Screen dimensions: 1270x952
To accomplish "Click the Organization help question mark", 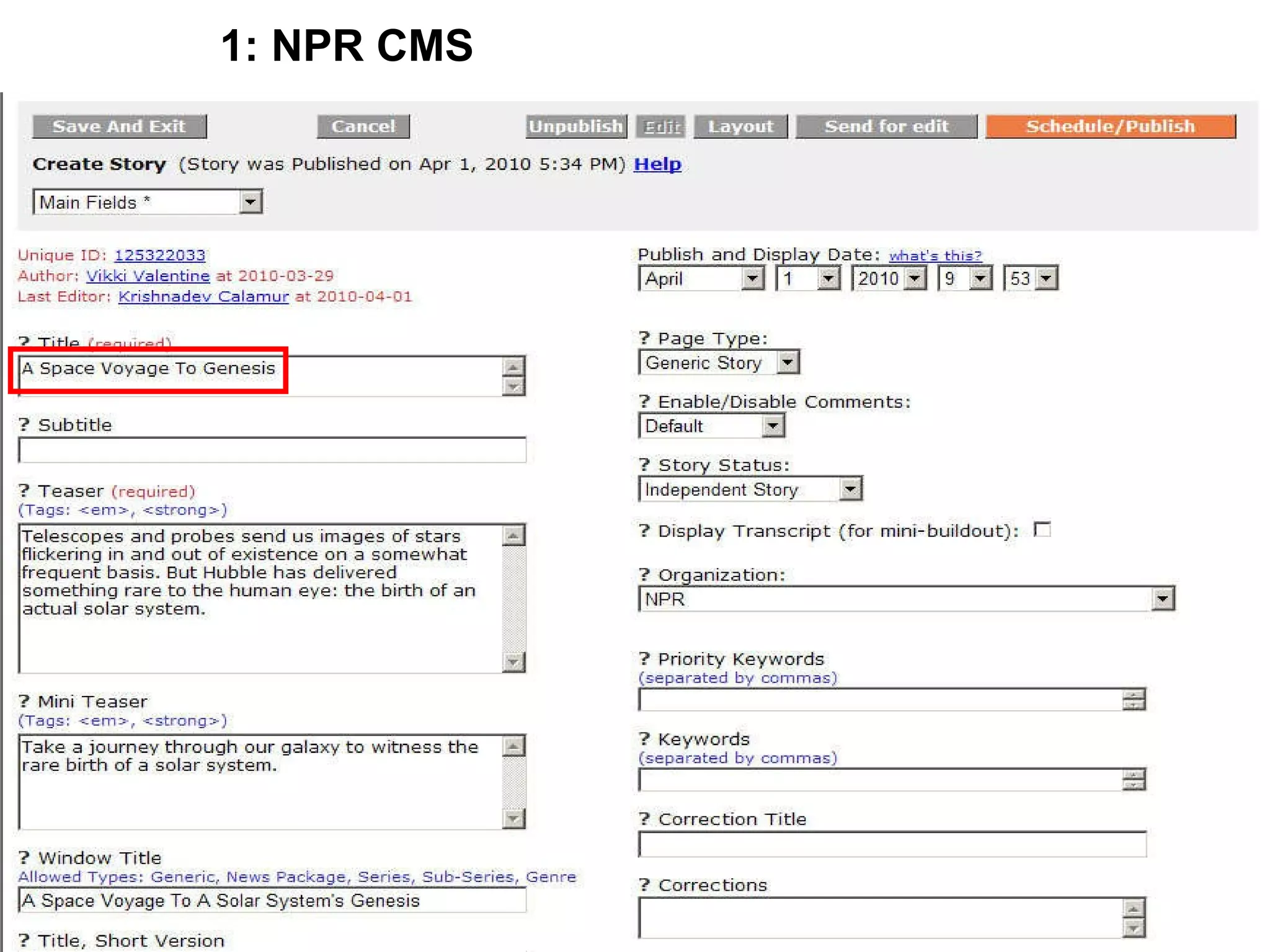I will pos(644,575).
